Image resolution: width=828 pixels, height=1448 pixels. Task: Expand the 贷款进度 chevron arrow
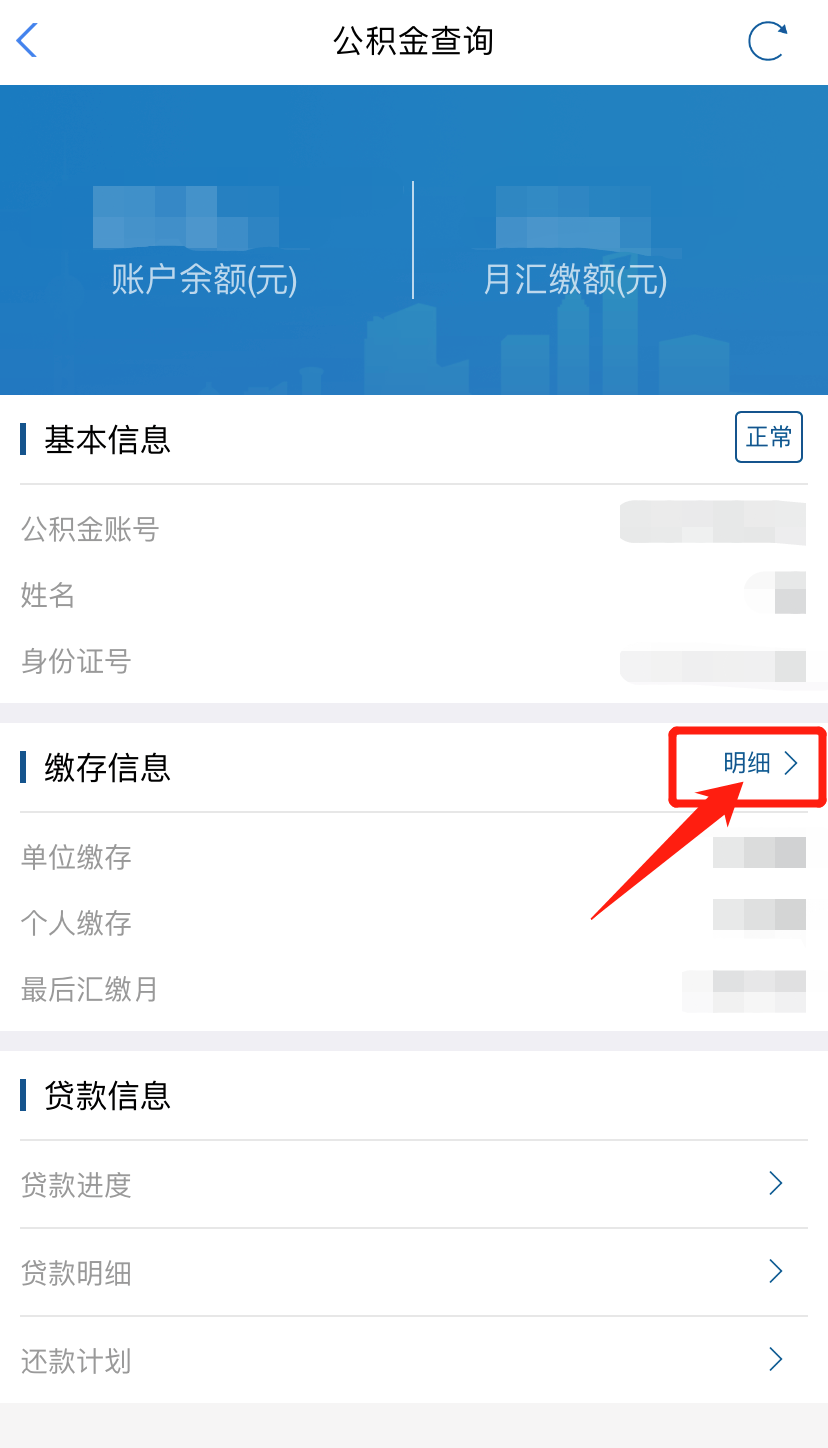click(775, 1184)
